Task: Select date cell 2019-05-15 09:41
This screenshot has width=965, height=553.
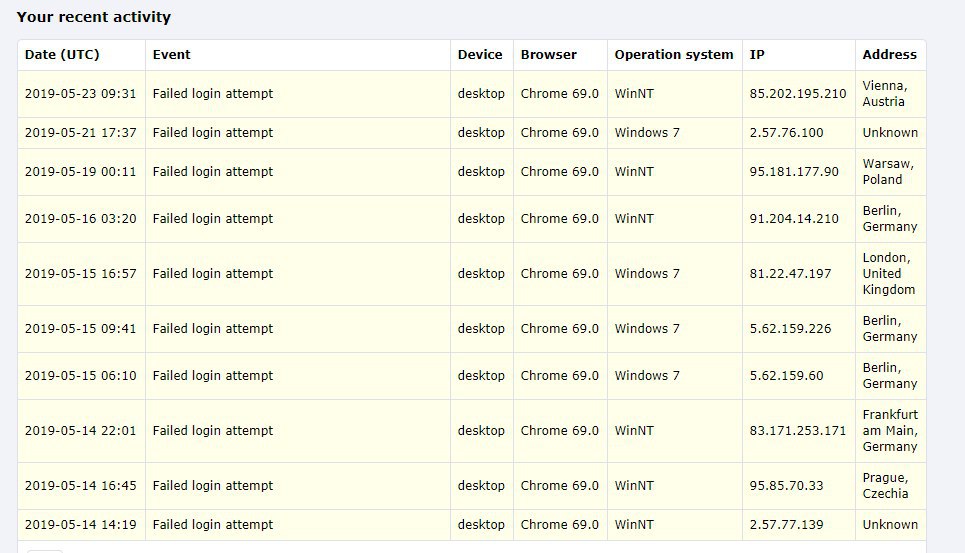Action: [x=81, y=329]
